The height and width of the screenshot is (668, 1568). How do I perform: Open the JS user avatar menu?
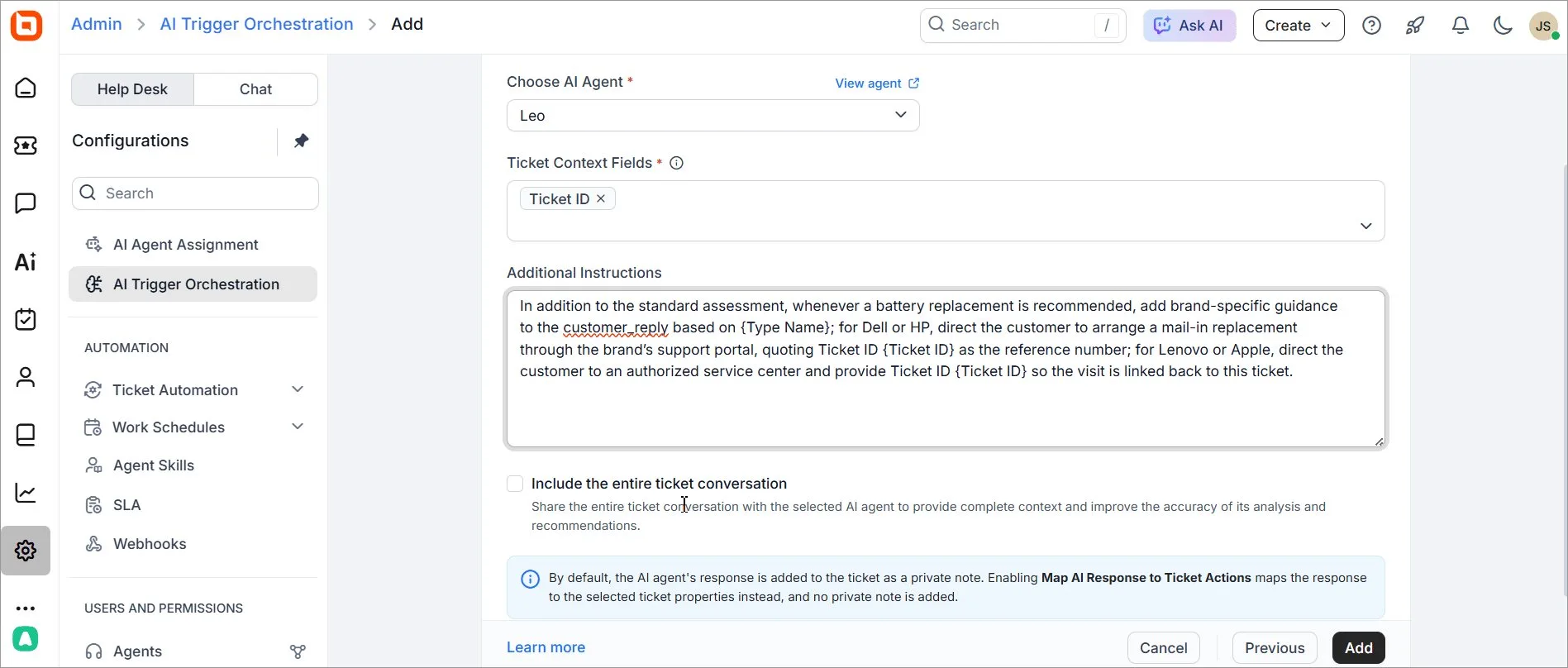(x=1543, y=26)
